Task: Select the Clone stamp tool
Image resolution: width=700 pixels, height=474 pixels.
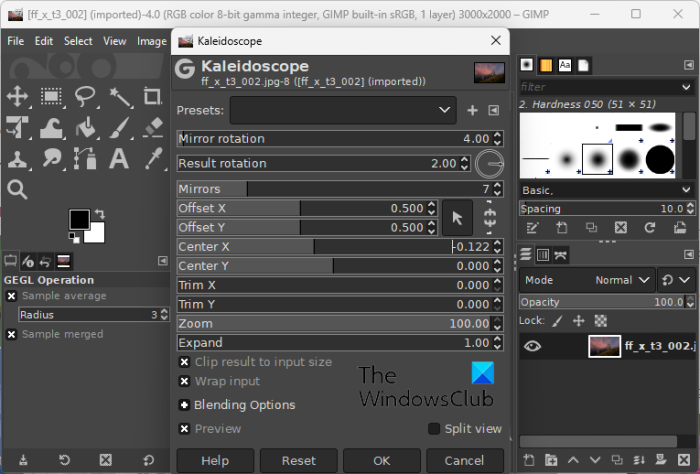Action: click(17, 158)
